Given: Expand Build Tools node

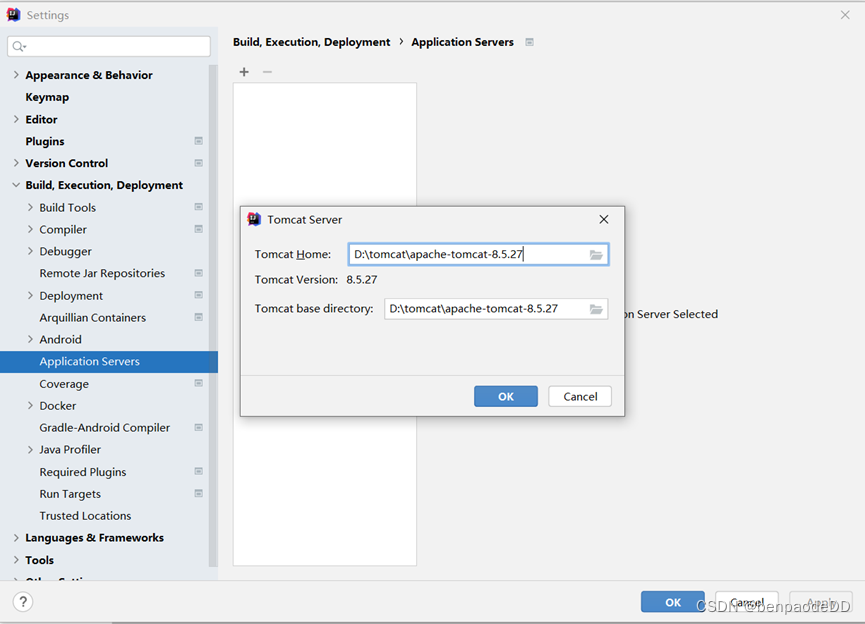Looking at the screenshot, I should [x=30, y=207].
